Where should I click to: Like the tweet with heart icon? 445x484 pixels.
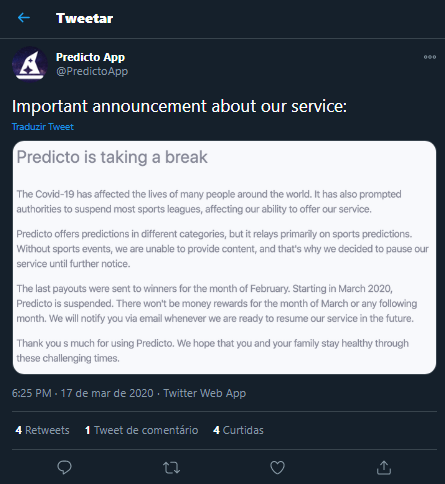click(x=277, y=467)
